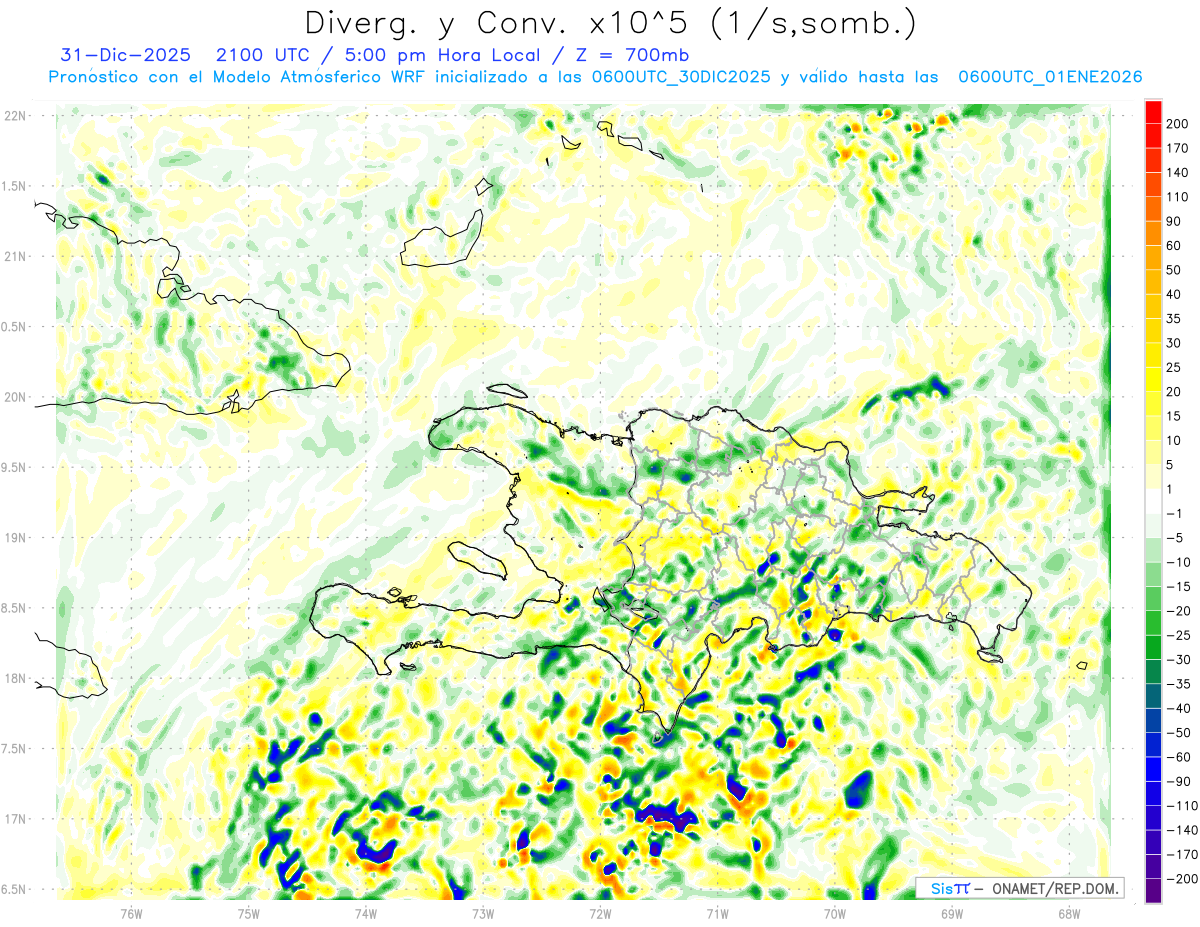Click the '75W' longitude axis label
Screen dimensions: 1200x927
(x=248, y=913)
